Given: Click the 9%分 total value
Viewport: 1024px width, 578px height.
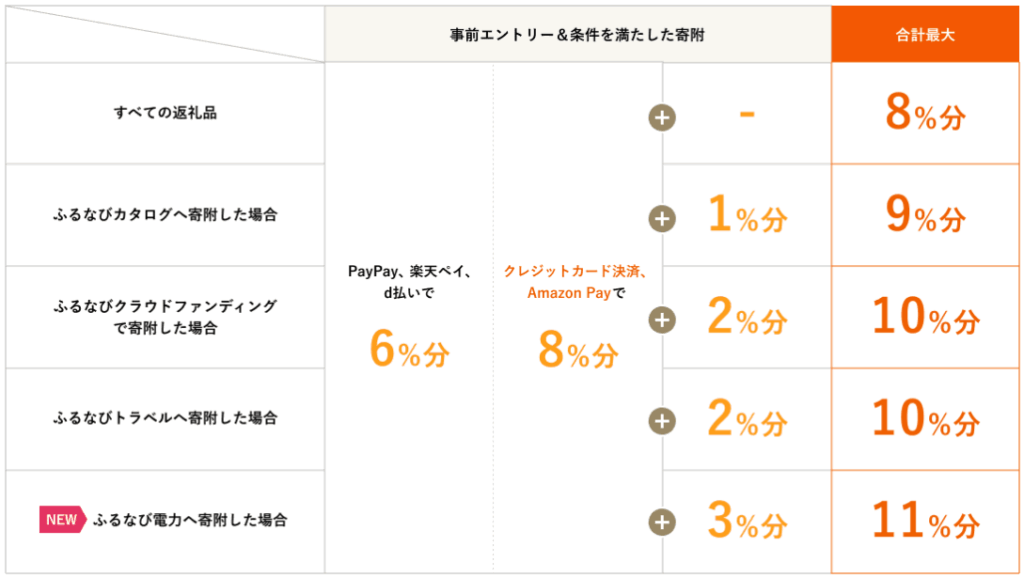Looking at the screenshot, I should [x=925, y=215].
